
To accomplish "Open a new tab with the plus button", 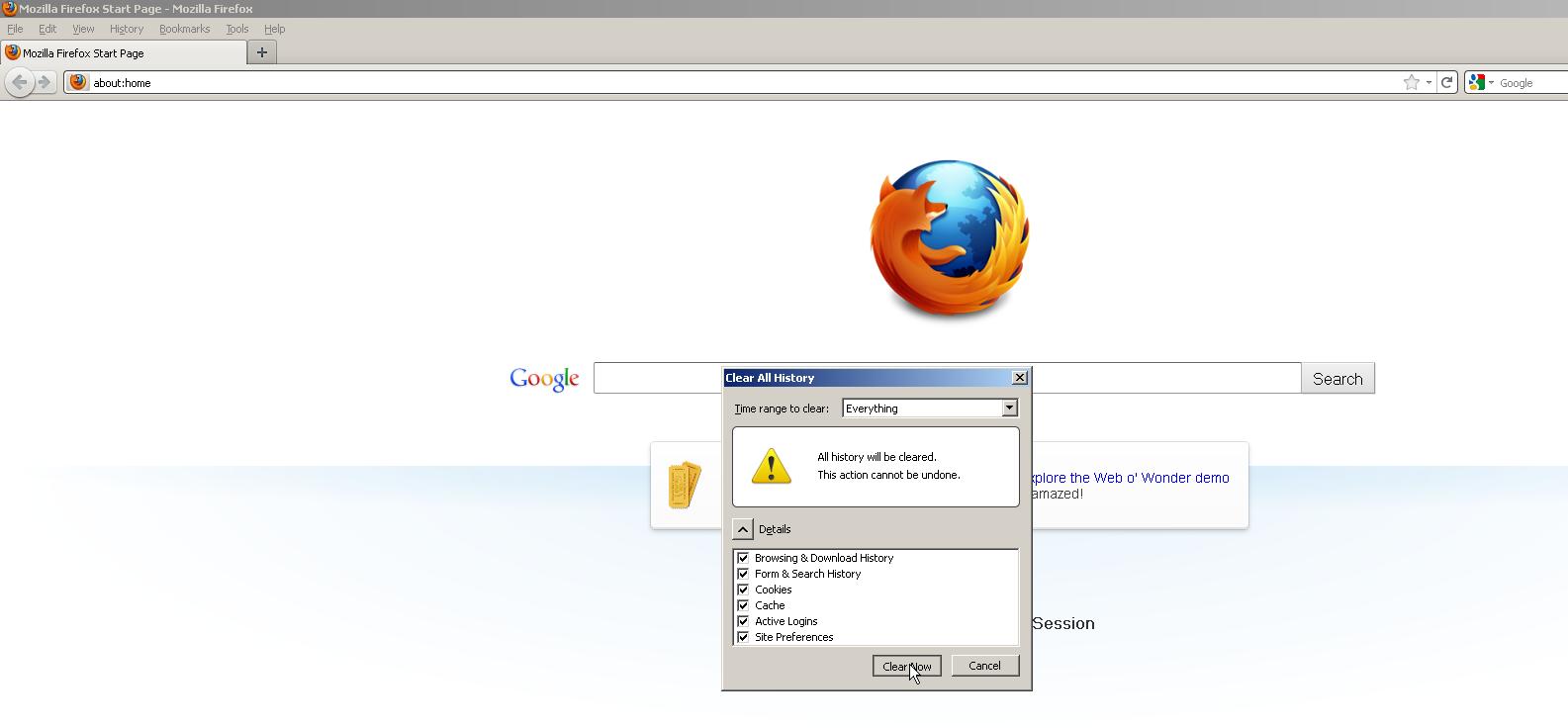I will (262, 52).
